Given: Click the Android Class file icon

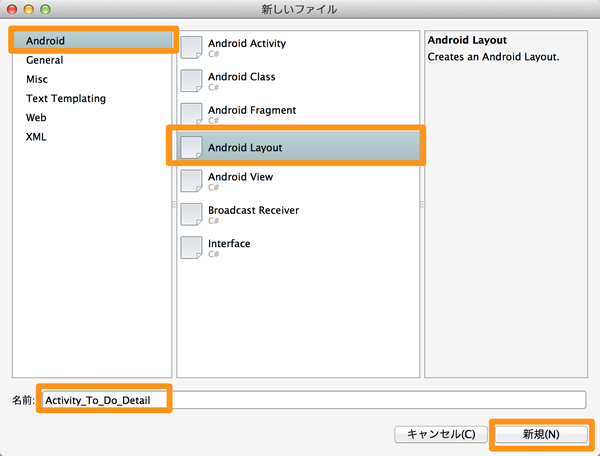Looking at the screenshot, I should 191,81.
